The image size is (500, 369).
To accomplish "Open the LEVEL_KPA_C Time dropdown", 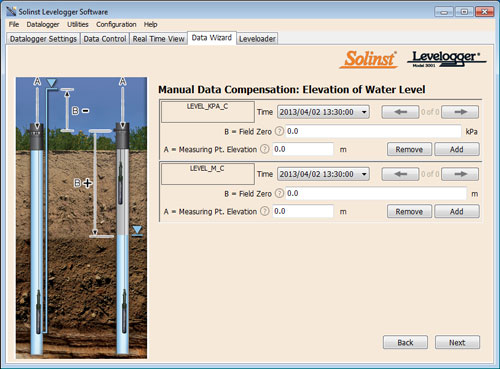I will [x=323, y=112].
